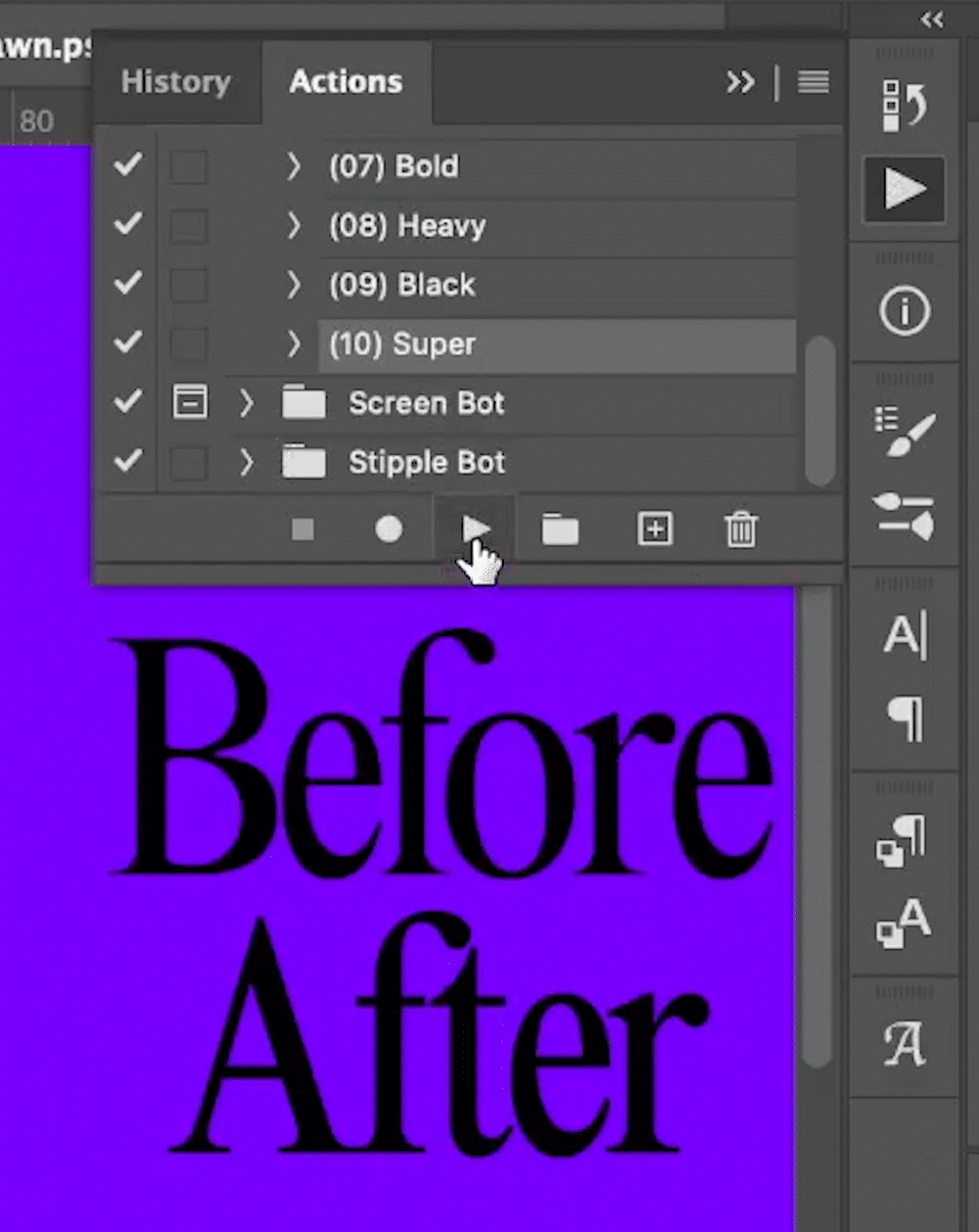Image resolution: width=979 pixels, height=1232 pixels.
Task: Open the Character panel icon
Action: click(x=904, y=636)
